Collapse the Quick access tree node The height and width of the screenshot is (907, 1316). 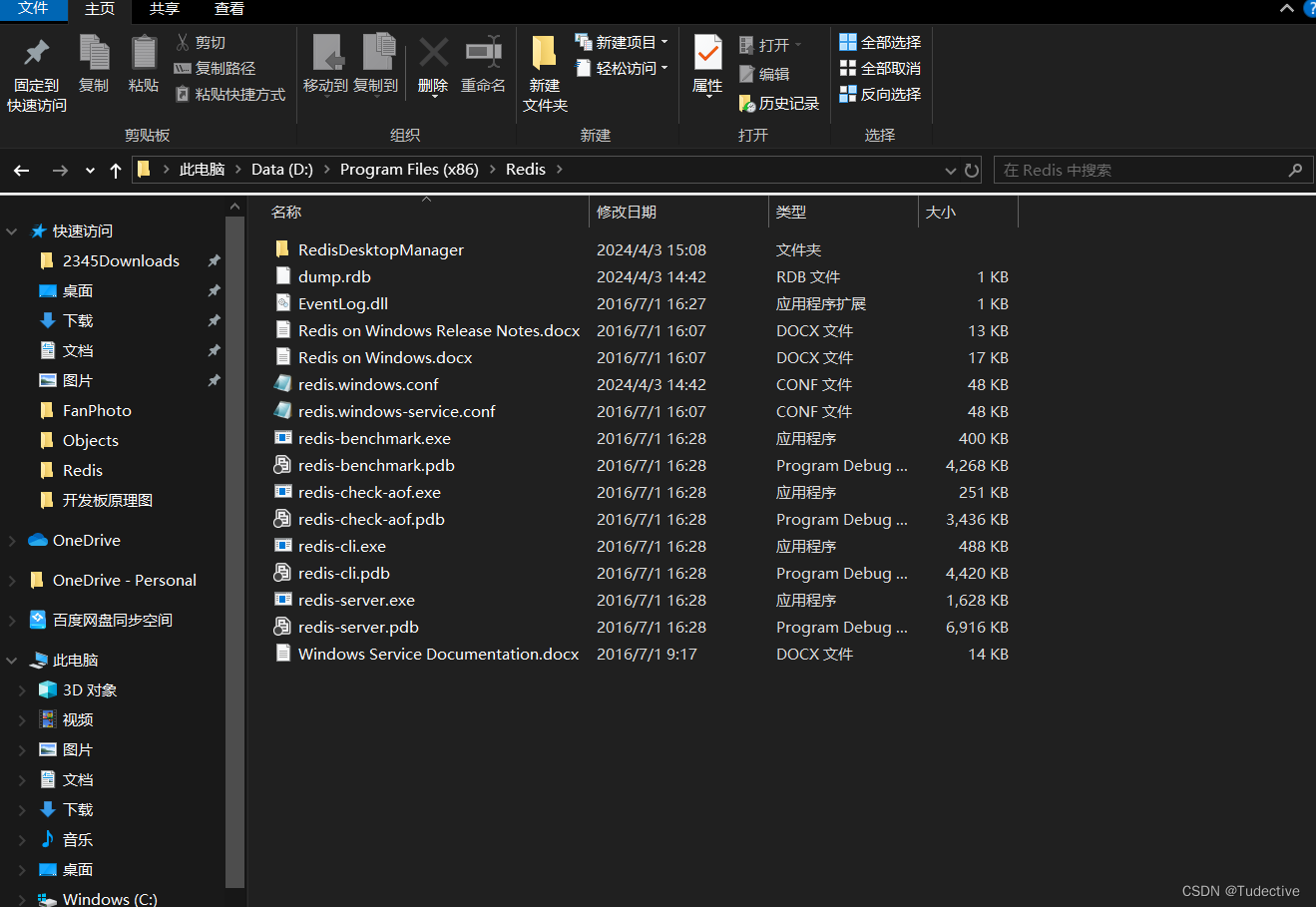[12, 231]
